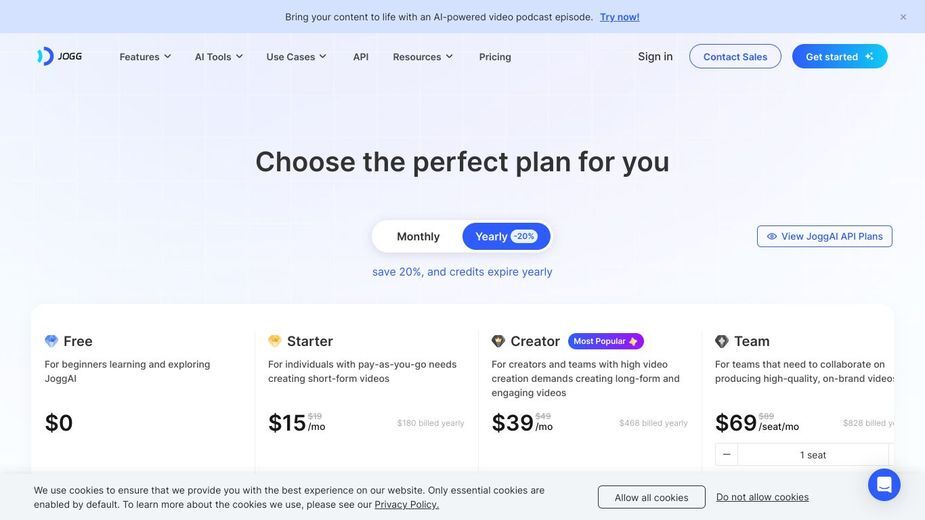
Task: Open the Resources dropdown menu
Action: pos(423,57)
